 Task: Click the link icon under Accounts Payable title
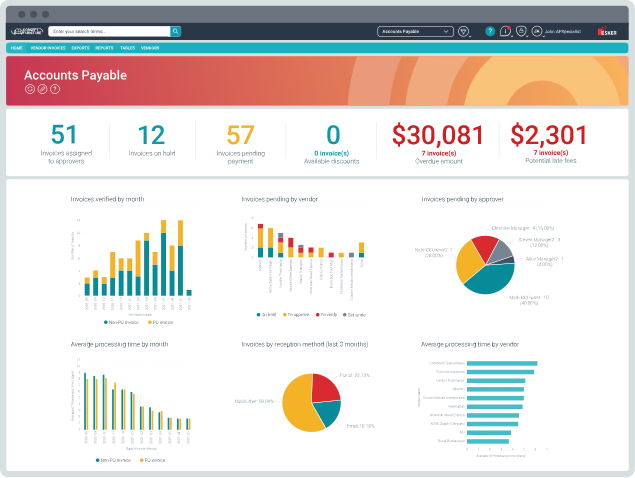(x=42, y=89)
